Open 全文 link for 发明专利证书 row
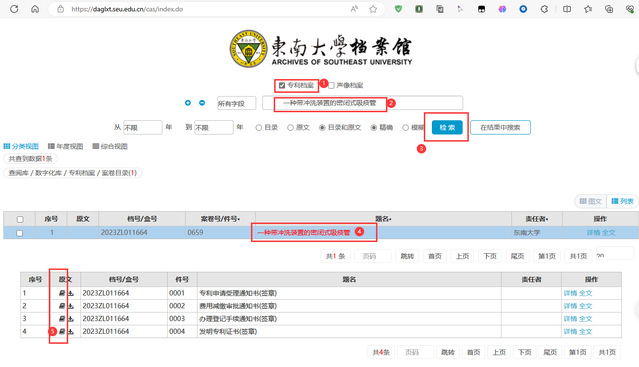This screenshot has width=639, height=367. (x=586, y=332)
